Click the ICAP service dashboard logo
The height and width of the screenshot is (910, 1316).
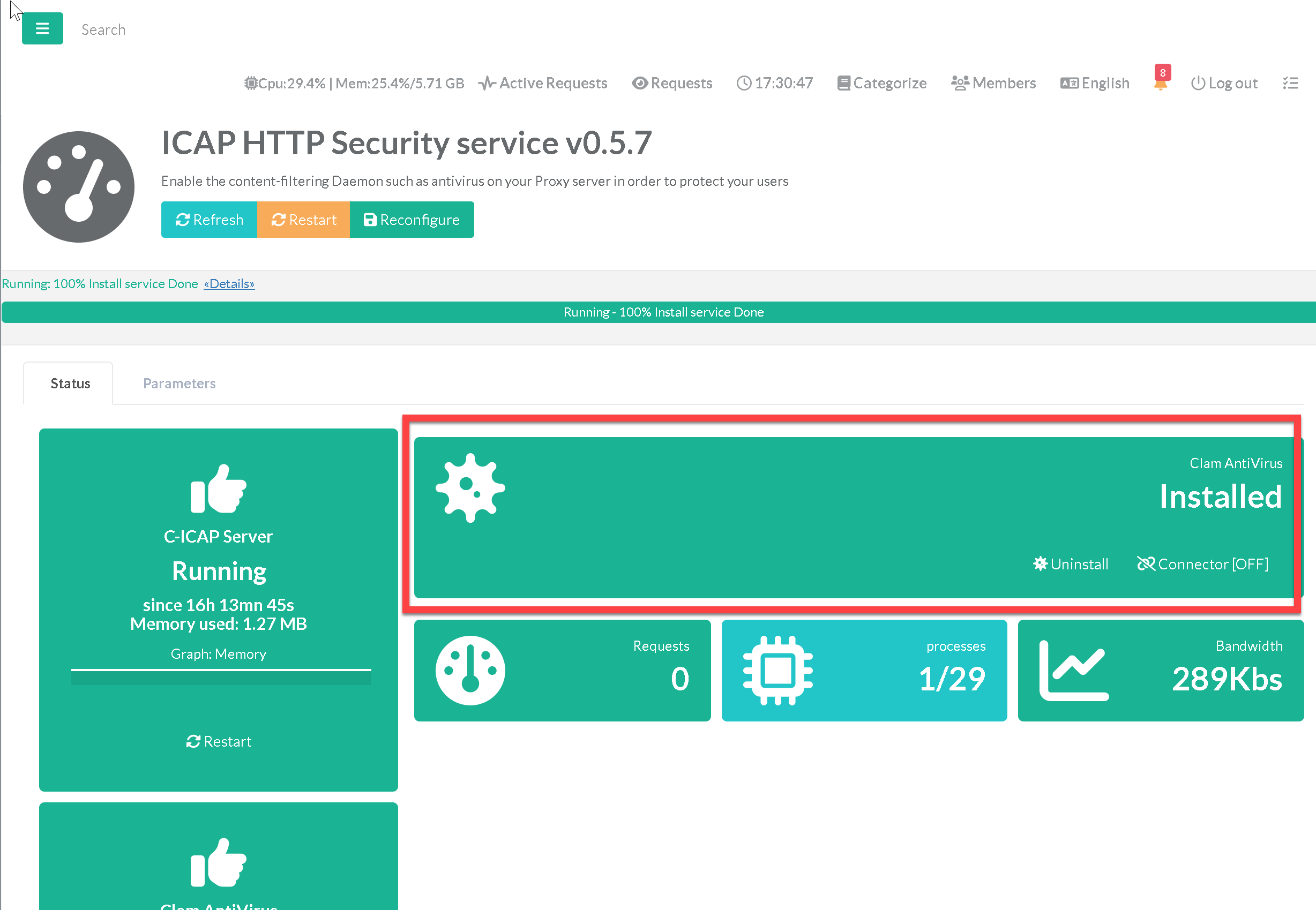pos(79,187)
